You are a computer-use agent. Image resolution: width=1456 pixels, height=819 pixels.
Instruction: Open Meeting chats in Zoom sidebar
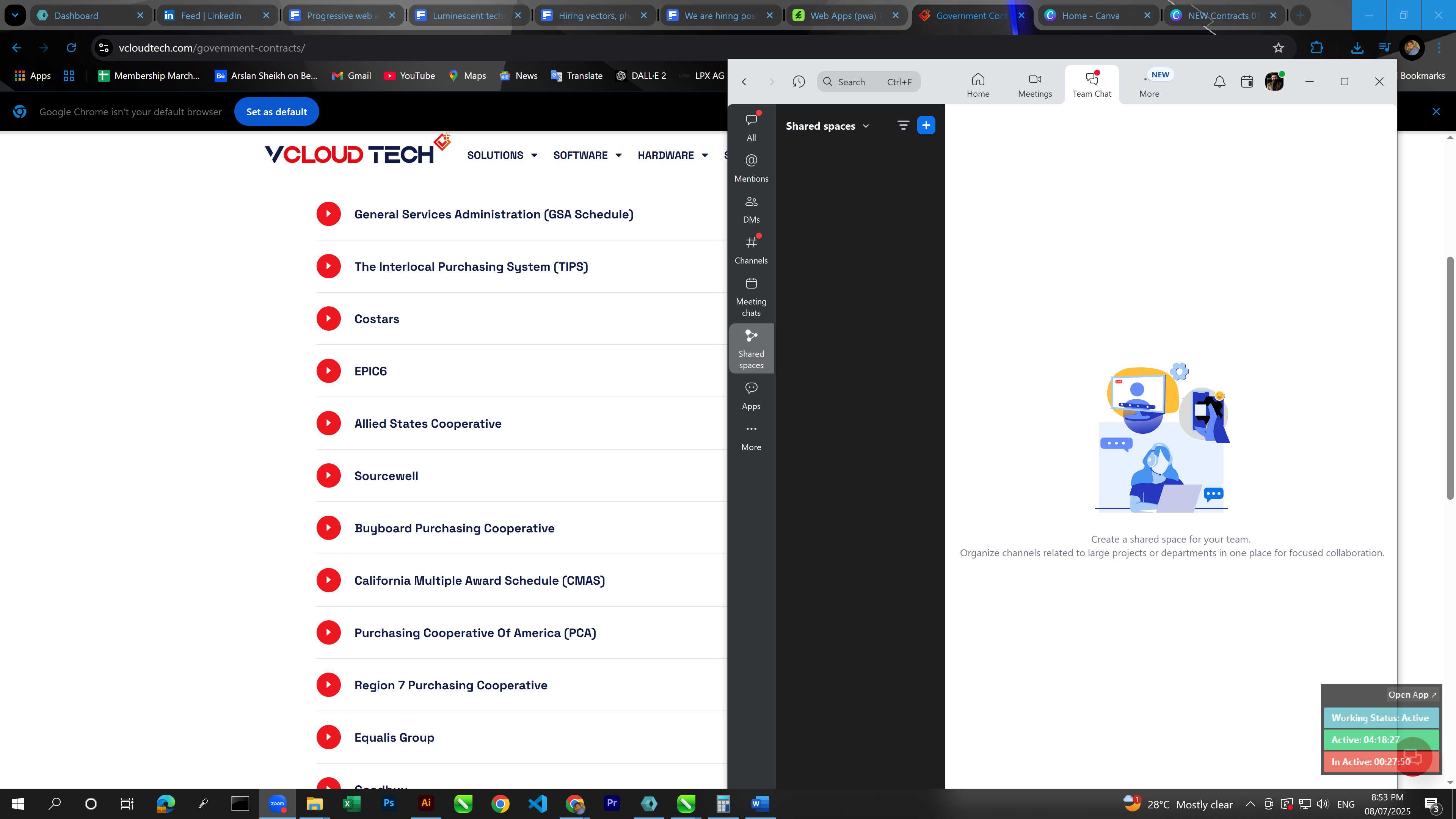[x=751, y=297]
